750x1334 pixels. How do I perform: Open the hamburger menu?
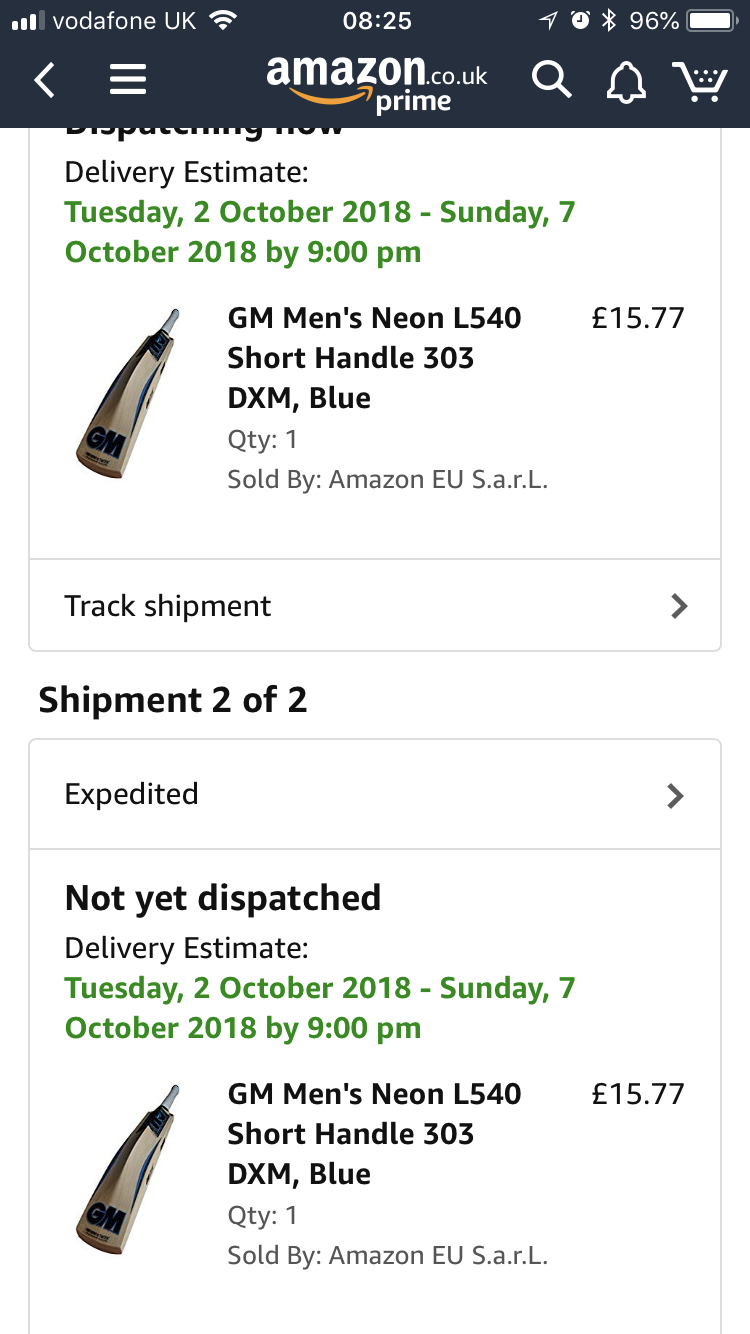tap(128, 80)
